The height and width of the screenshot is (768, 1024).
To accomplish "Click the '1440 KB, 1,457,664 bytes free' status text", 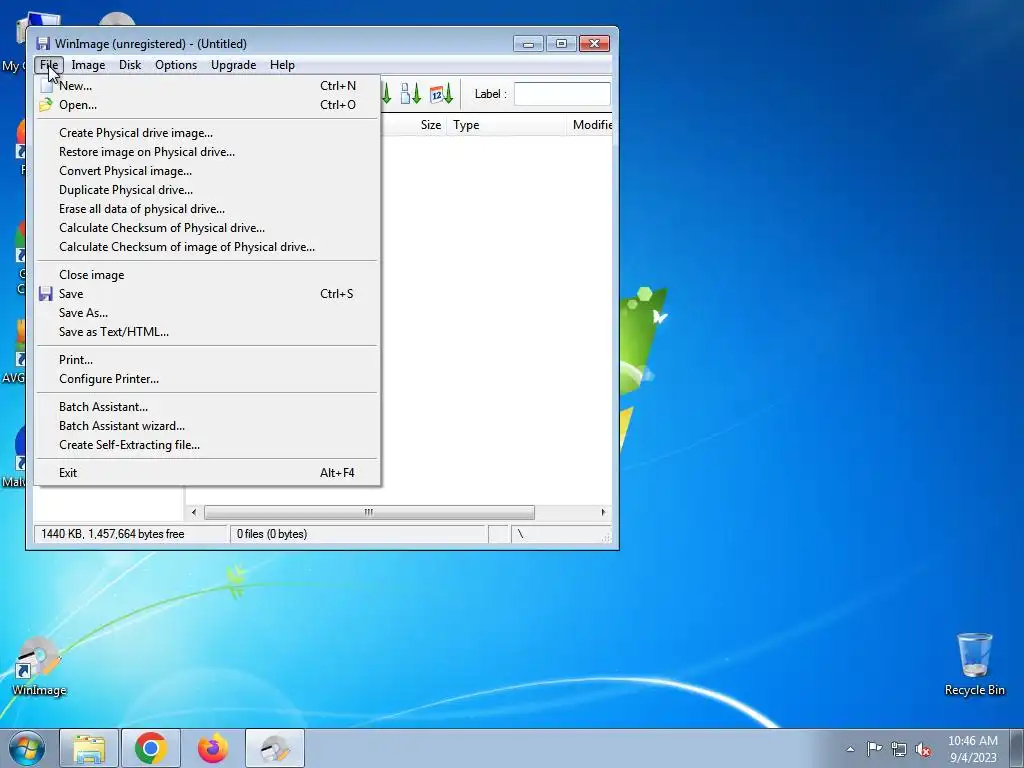I will (112, 534).
